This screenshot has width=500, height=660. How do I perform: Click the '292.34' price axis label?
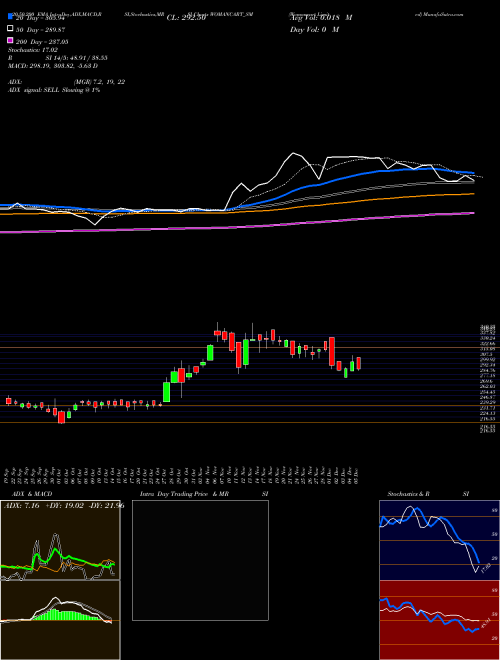coord(487,365)
